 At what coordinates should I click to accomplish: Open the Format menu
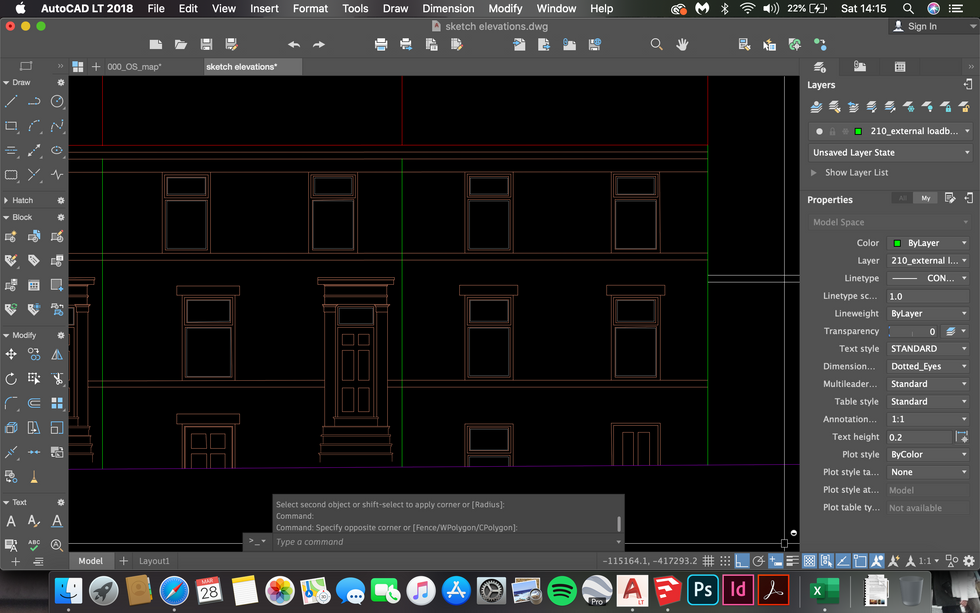coord(311,9)
